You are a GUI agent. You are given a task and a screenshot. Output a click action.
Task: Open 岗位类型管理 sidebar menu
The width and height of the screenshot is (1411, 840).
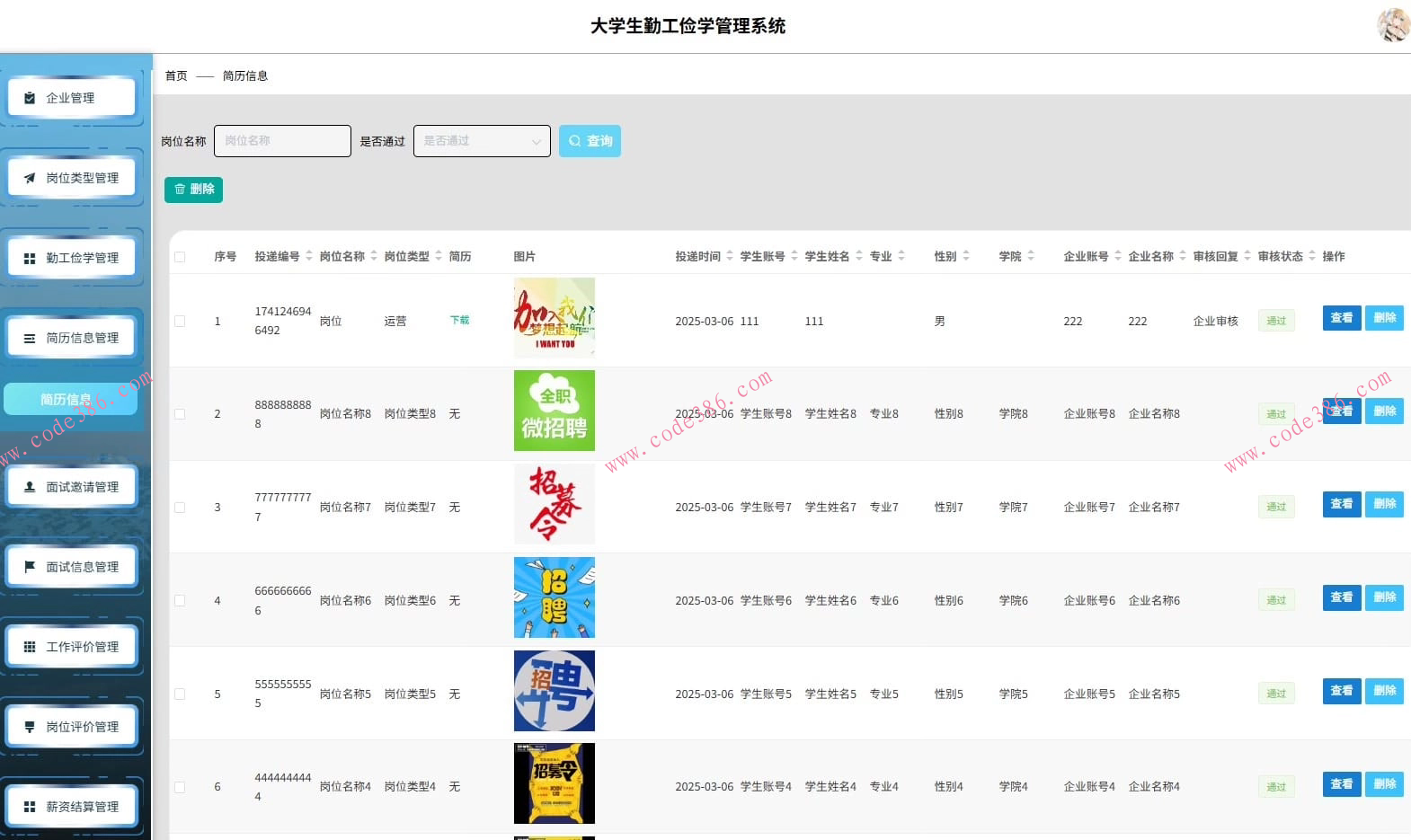[72, 178]
